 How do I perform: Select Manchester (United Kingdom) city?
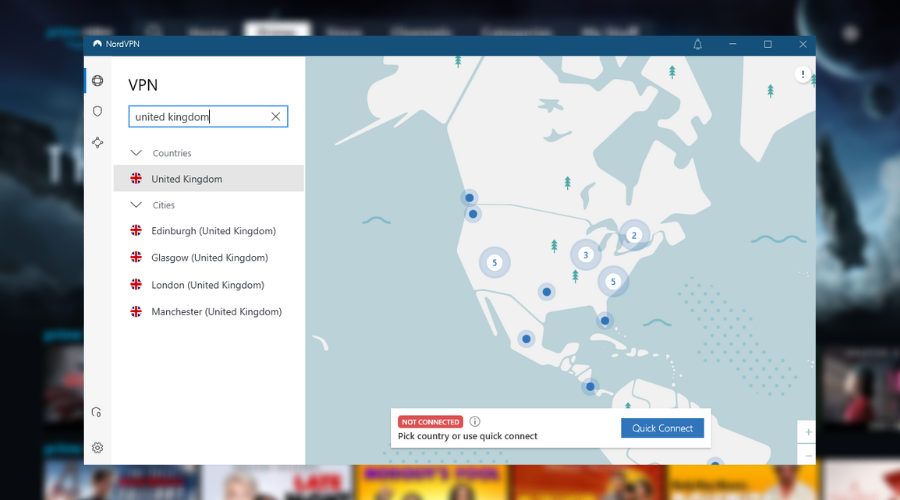click(x=216, y=312)
